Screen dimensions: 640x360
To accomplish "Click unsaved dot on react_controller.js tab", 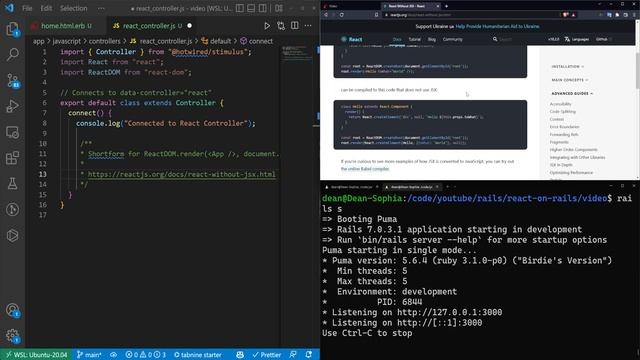I will [x=189, y=26].
